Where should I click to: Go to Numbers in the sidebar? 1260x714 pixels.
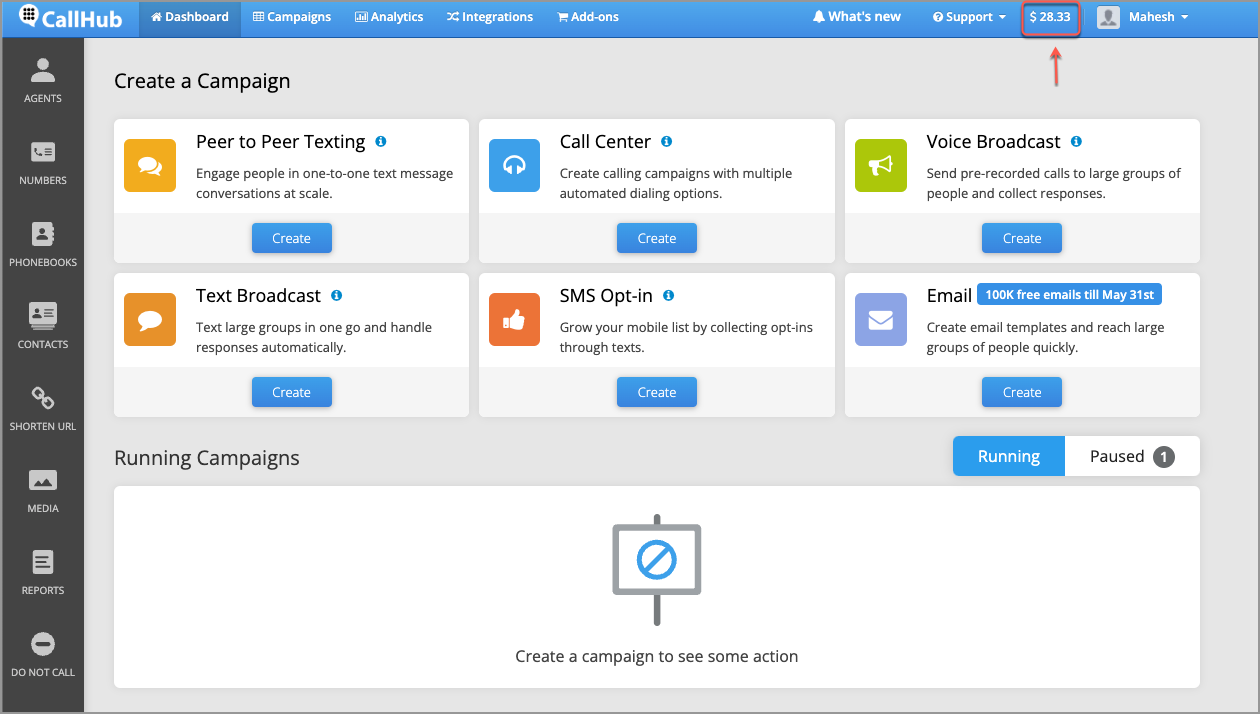tap(42, 162)
